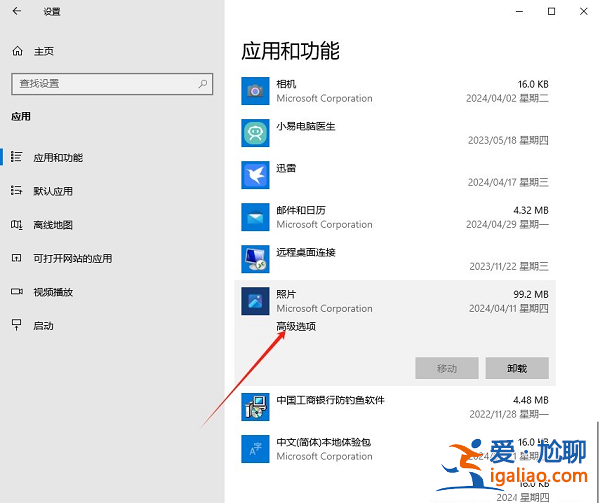This screenshot has height=503, width=600.
Task: Focus the 查找设置 search field
Action: click(112, 84)
